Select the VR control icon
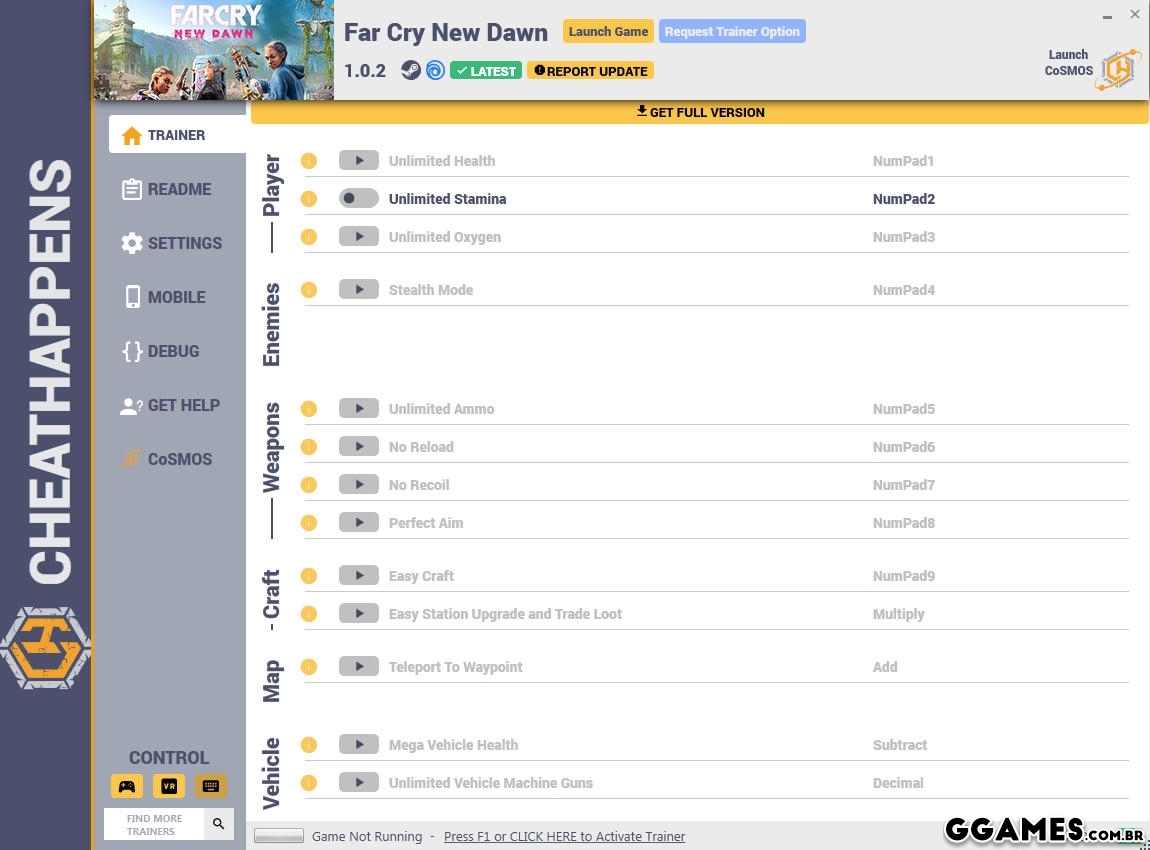 (x=169, y=786)
